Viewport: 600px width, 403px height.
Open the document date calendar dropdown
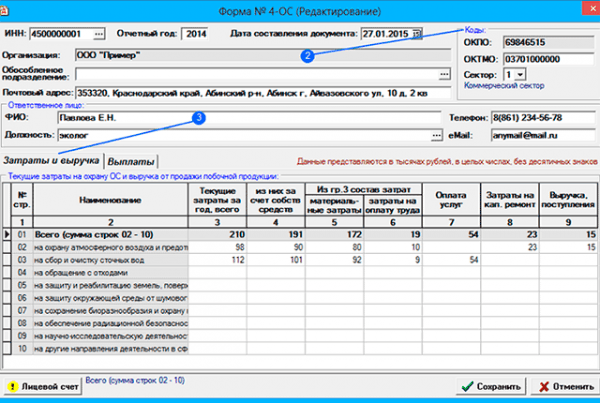(x=416, y=34)
